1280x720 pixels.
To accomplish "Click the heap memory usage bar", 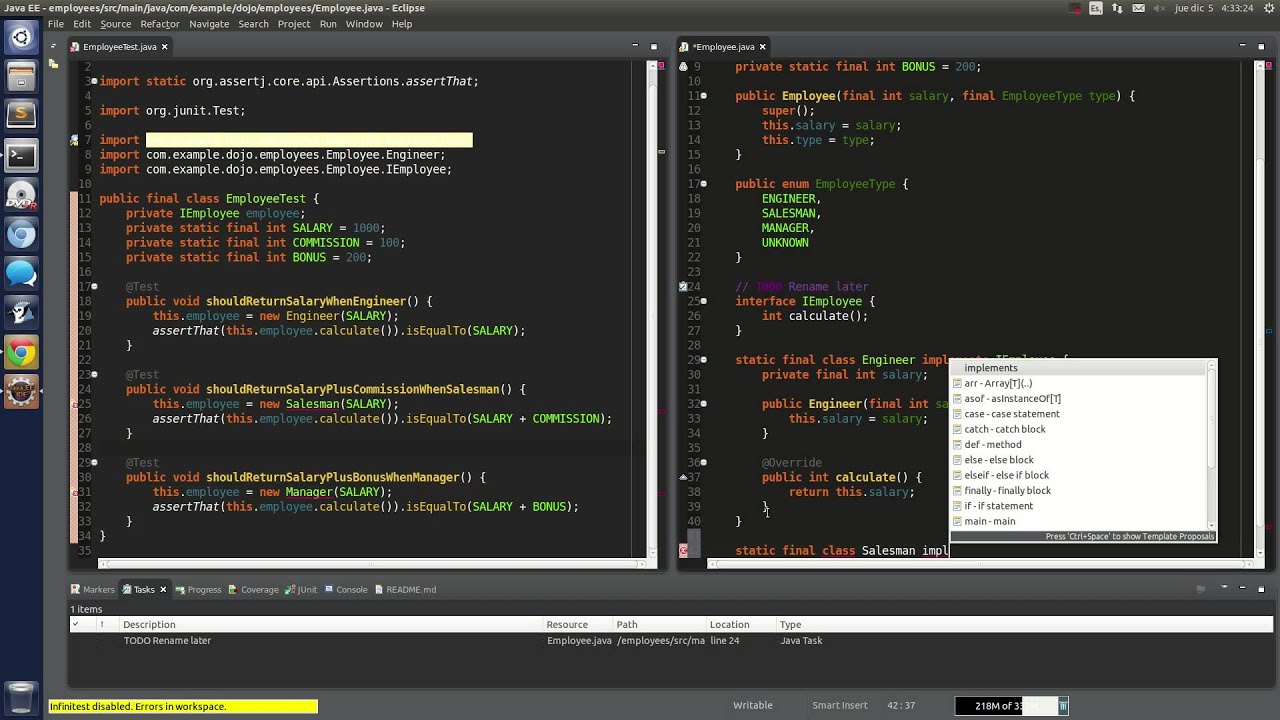I will pyautogui.click(x=1004, y=706).
